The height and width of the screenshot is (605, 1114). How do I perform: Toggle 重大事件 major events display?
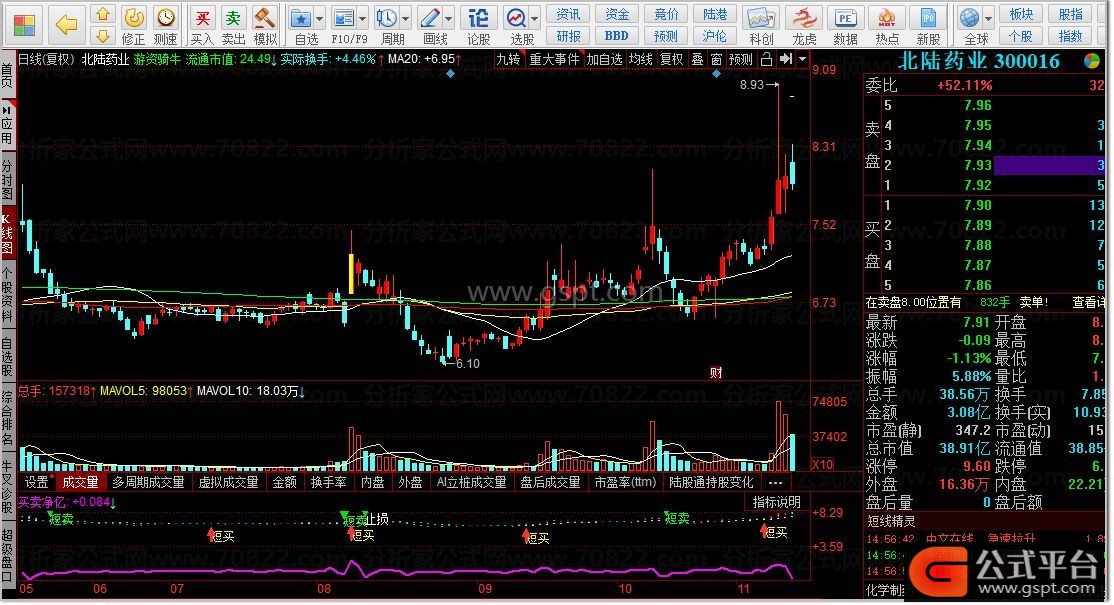[x=554, y=60]
